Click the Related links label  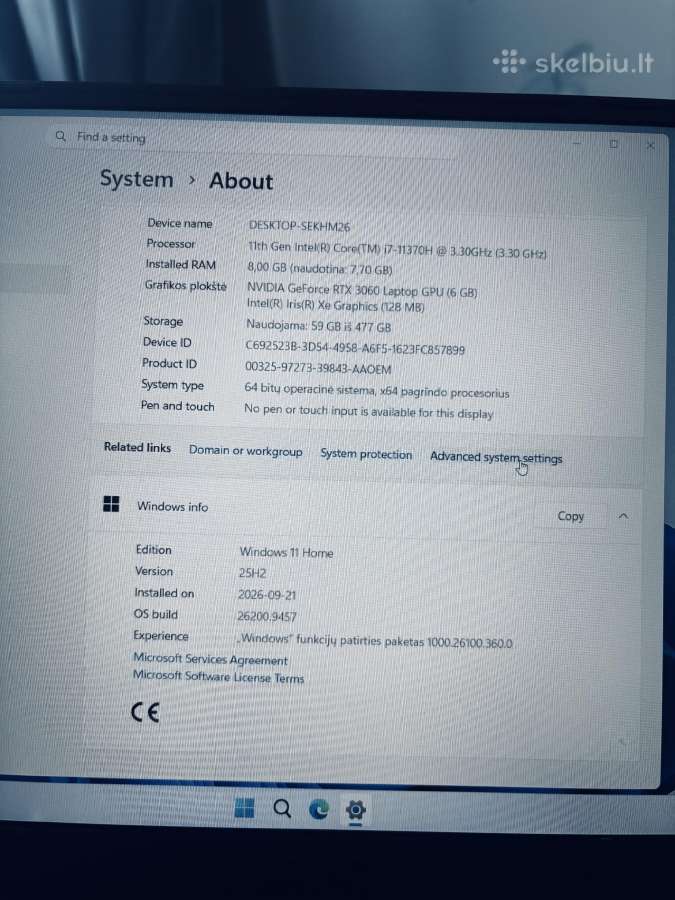137,447
